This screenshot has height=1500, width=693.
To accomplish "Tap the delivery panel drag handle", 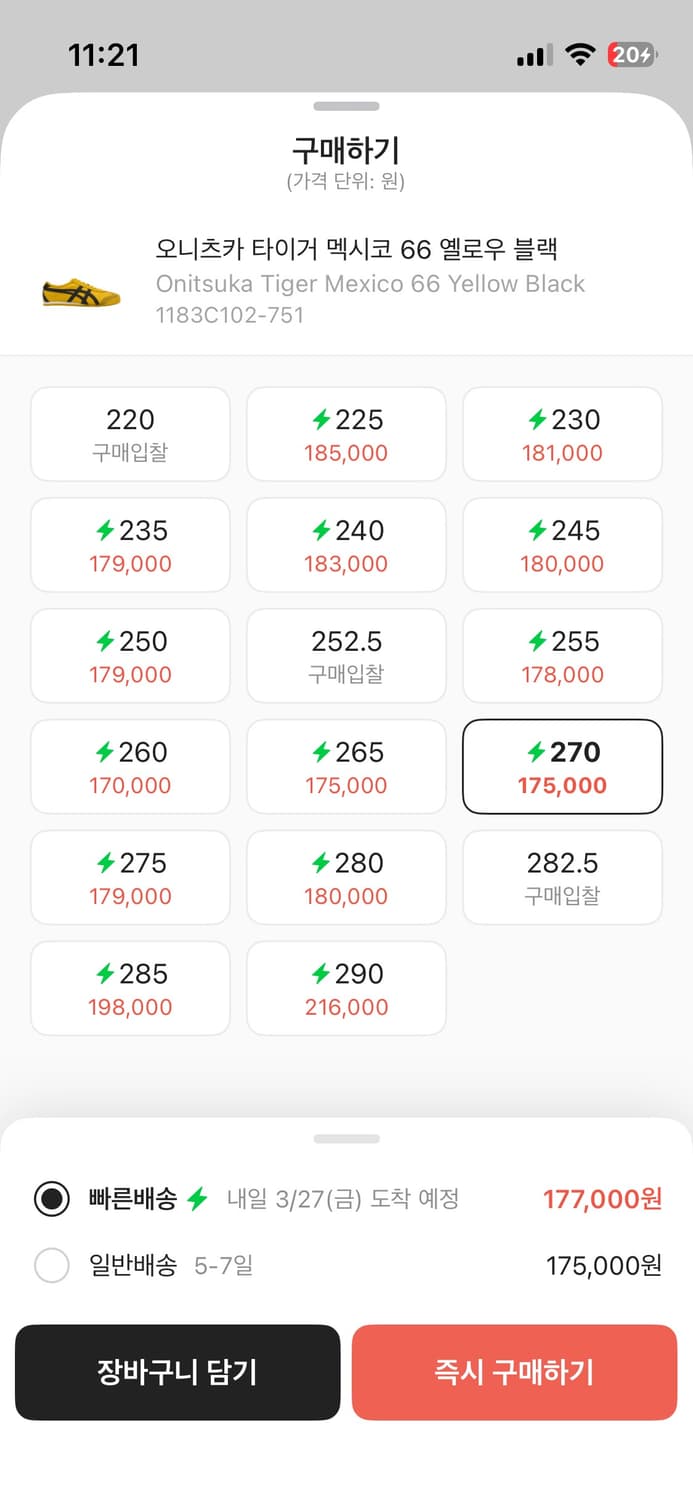I will pos(346,1138).
